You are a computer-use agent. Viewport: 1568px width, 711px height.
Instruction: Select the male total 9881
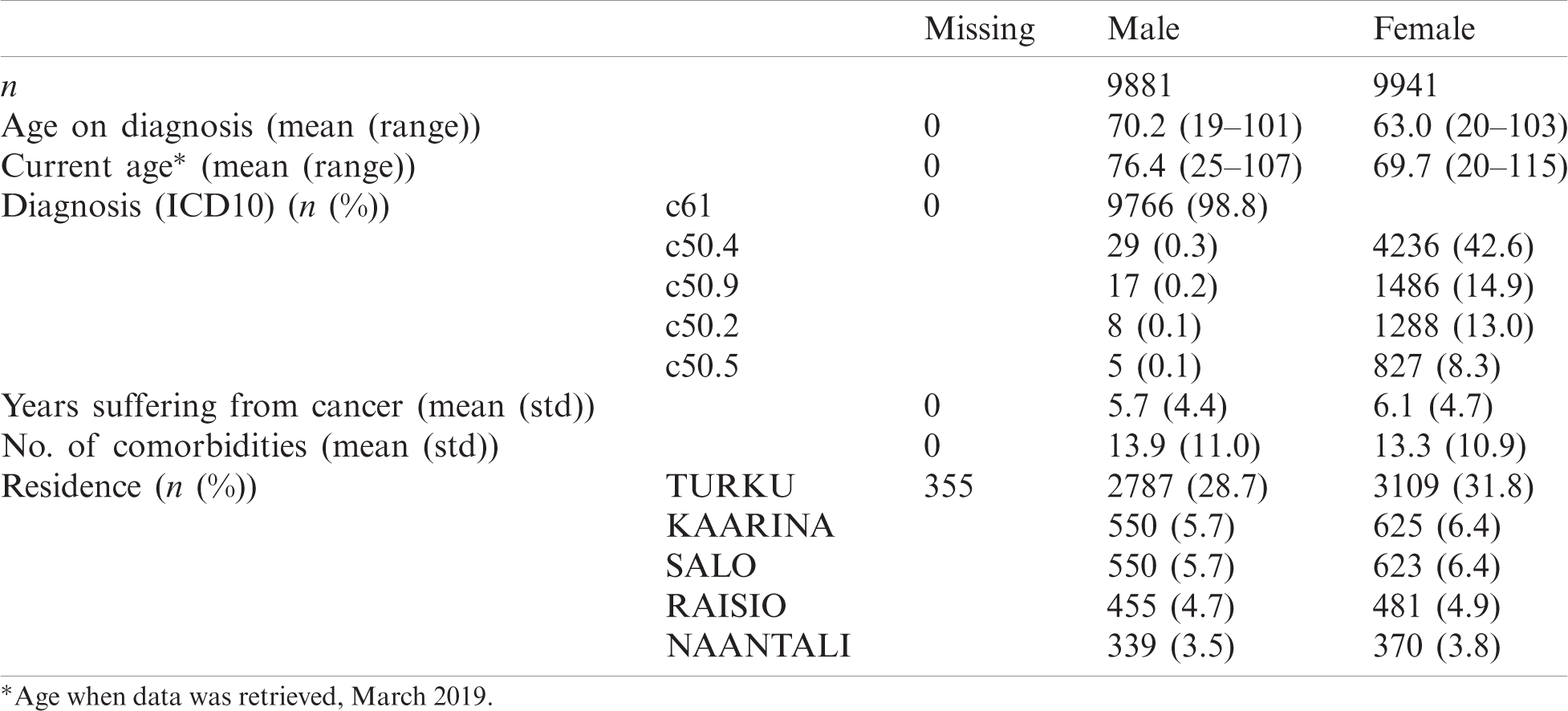[x=1139, y=86]
